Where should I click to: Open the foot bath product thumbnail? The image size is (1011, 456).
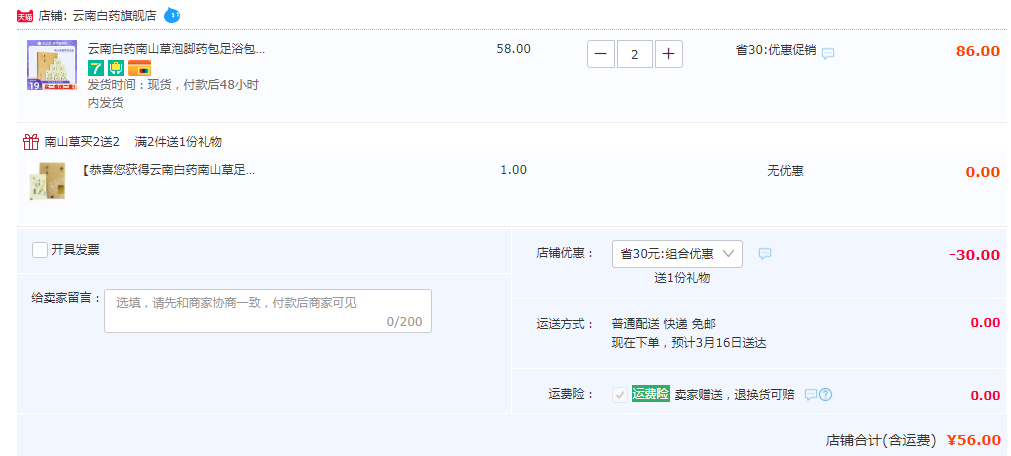[52, 65]
